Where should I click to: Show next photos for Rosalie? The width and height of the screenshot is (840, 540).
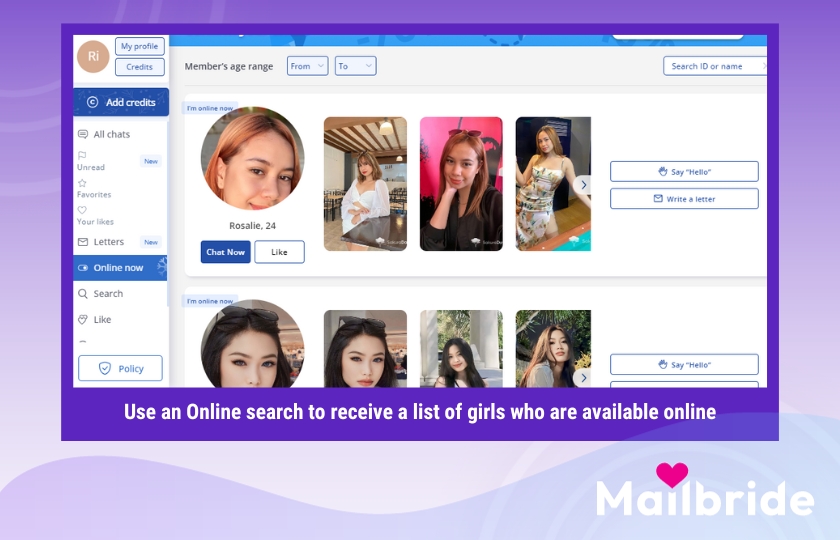[x=583, y=185]
